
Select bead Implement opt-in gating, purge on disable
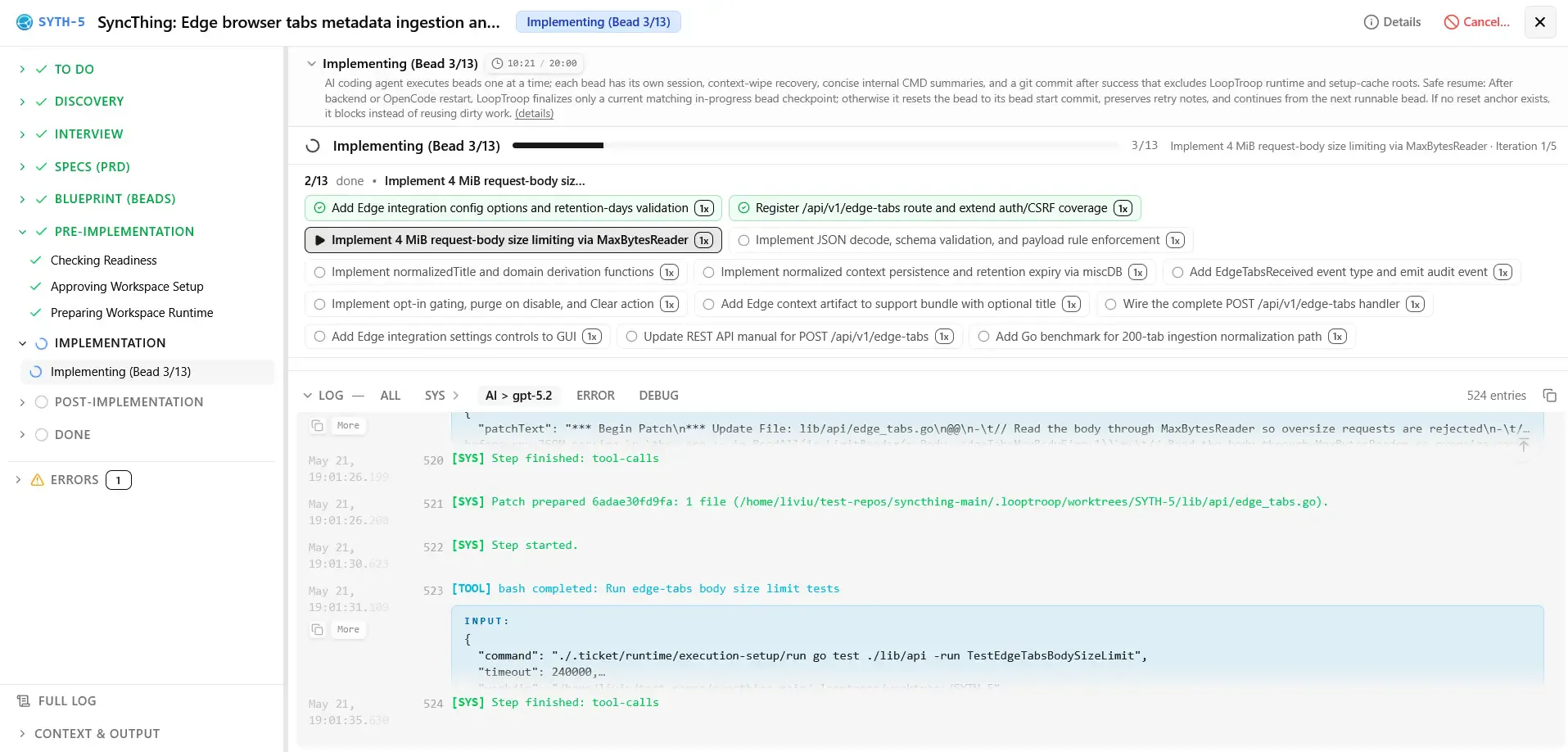(x=495, y=304)
